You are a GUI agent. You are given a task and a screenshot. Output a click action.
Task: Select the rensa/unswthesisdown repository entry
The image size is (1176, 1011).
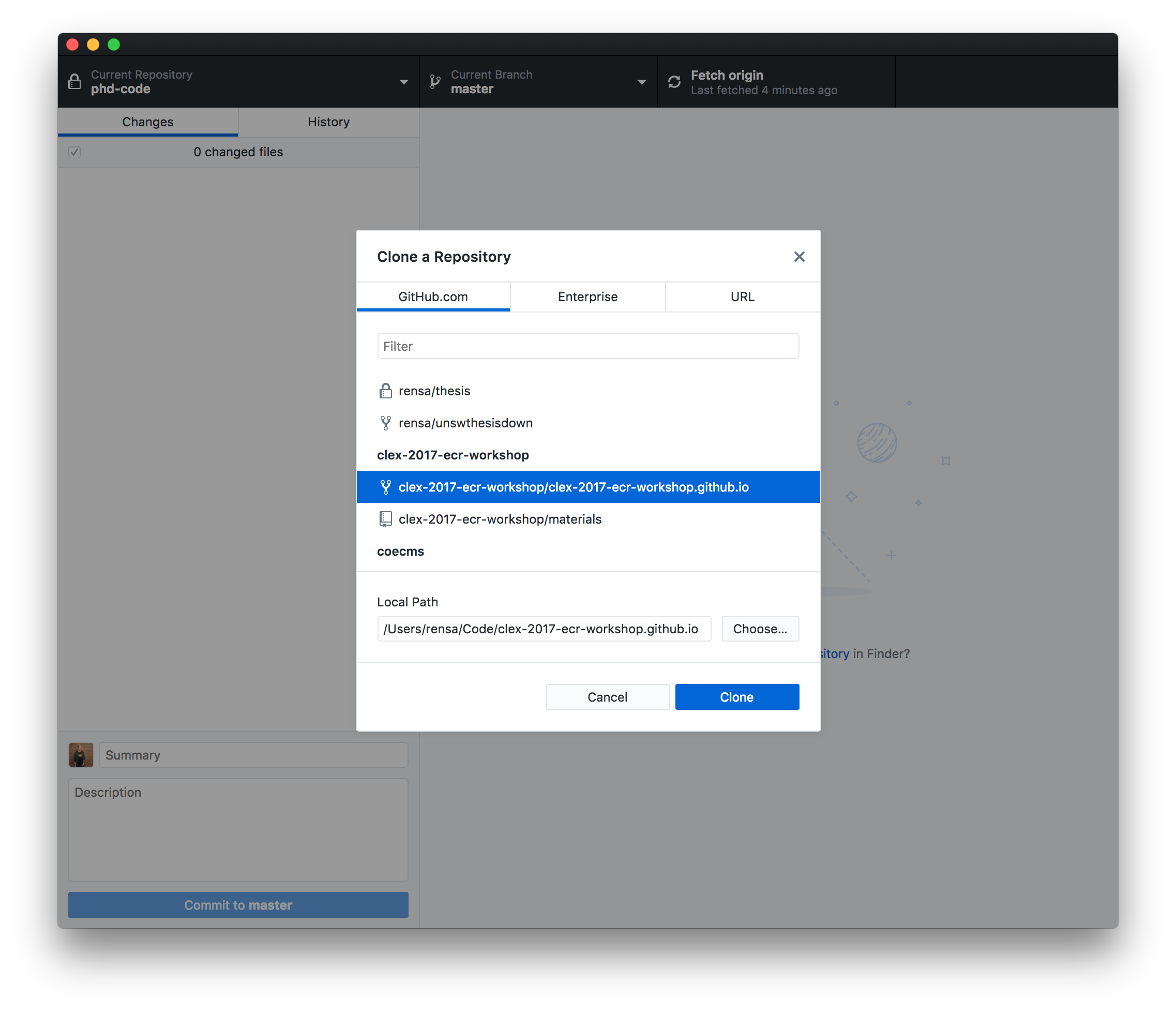coord(465,423)
